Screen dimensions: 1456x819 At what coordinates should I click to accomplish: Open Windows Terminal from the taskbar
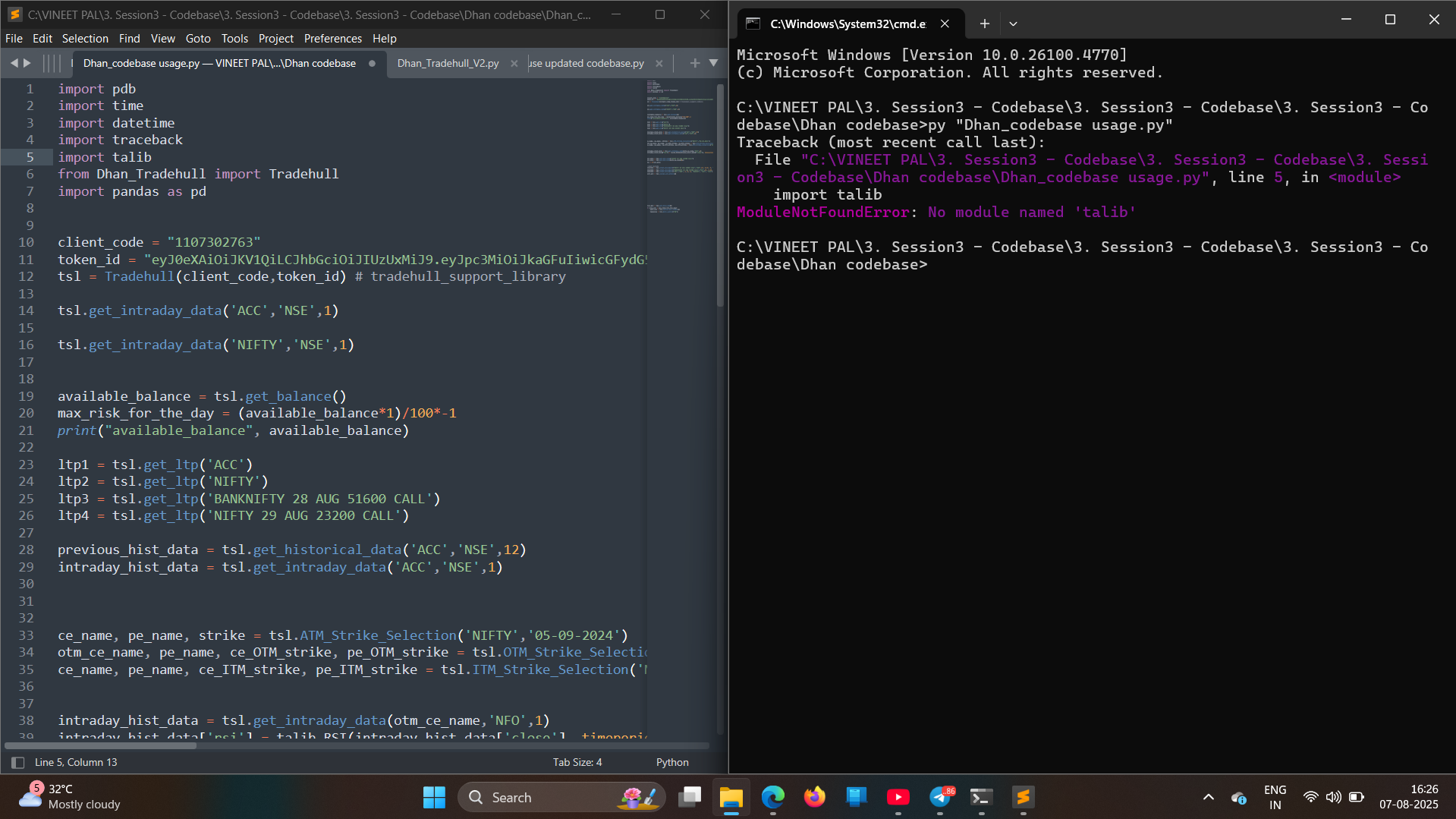click(x=981, y=797)
